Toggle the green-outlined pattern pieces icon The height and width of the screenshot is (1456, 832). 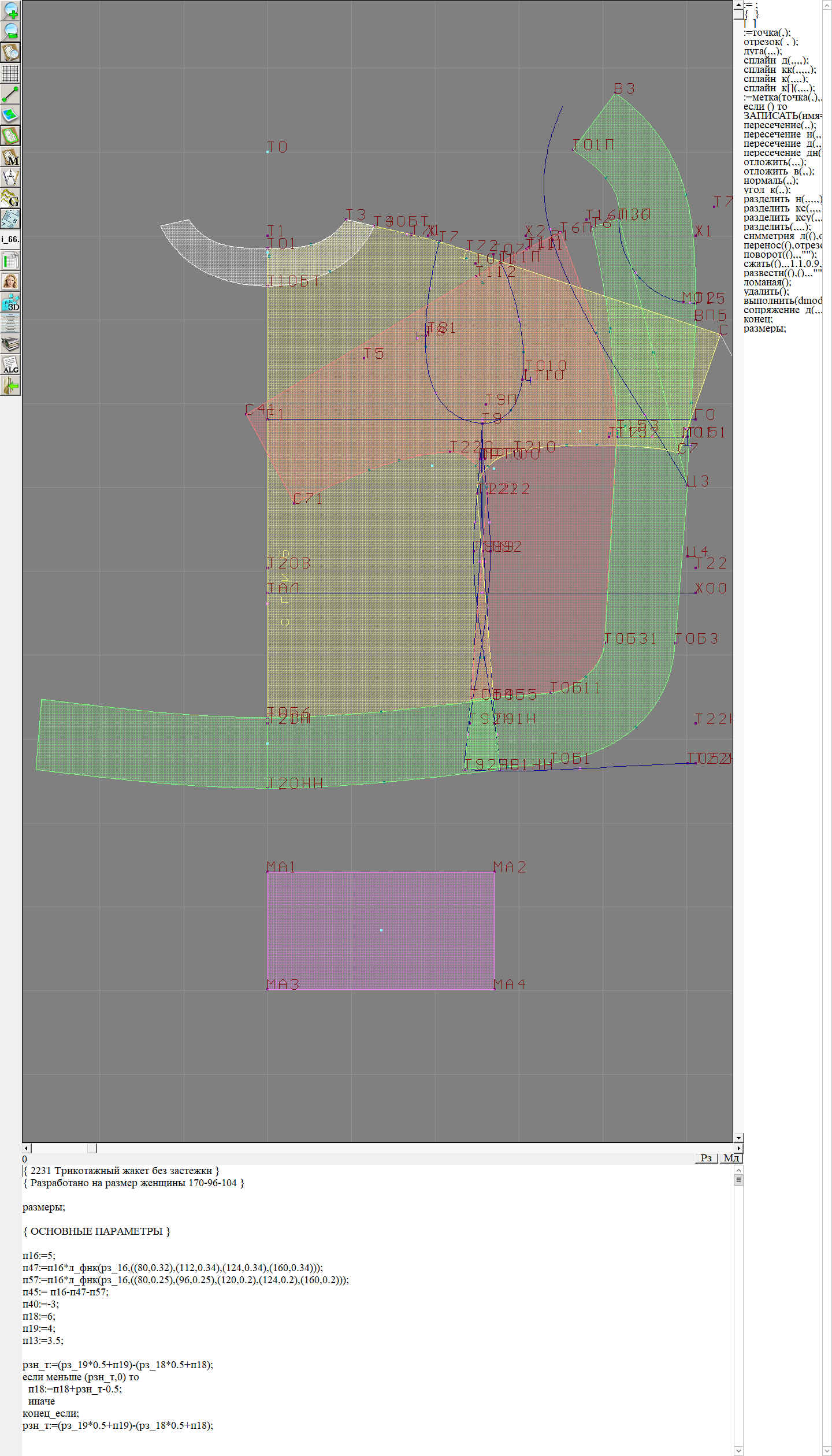pyautogui.click(x=10, y=136)
